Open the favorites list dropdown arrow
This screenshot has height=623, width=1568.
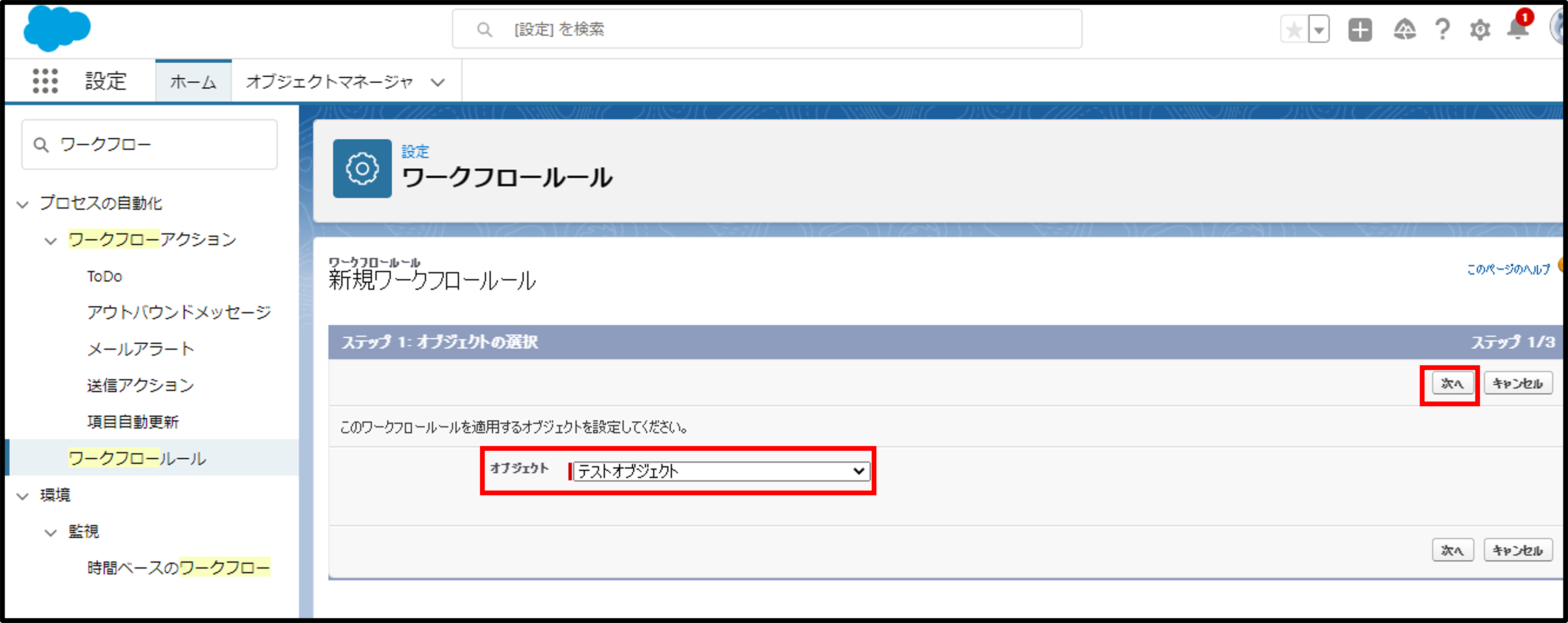coord(1318,30)
